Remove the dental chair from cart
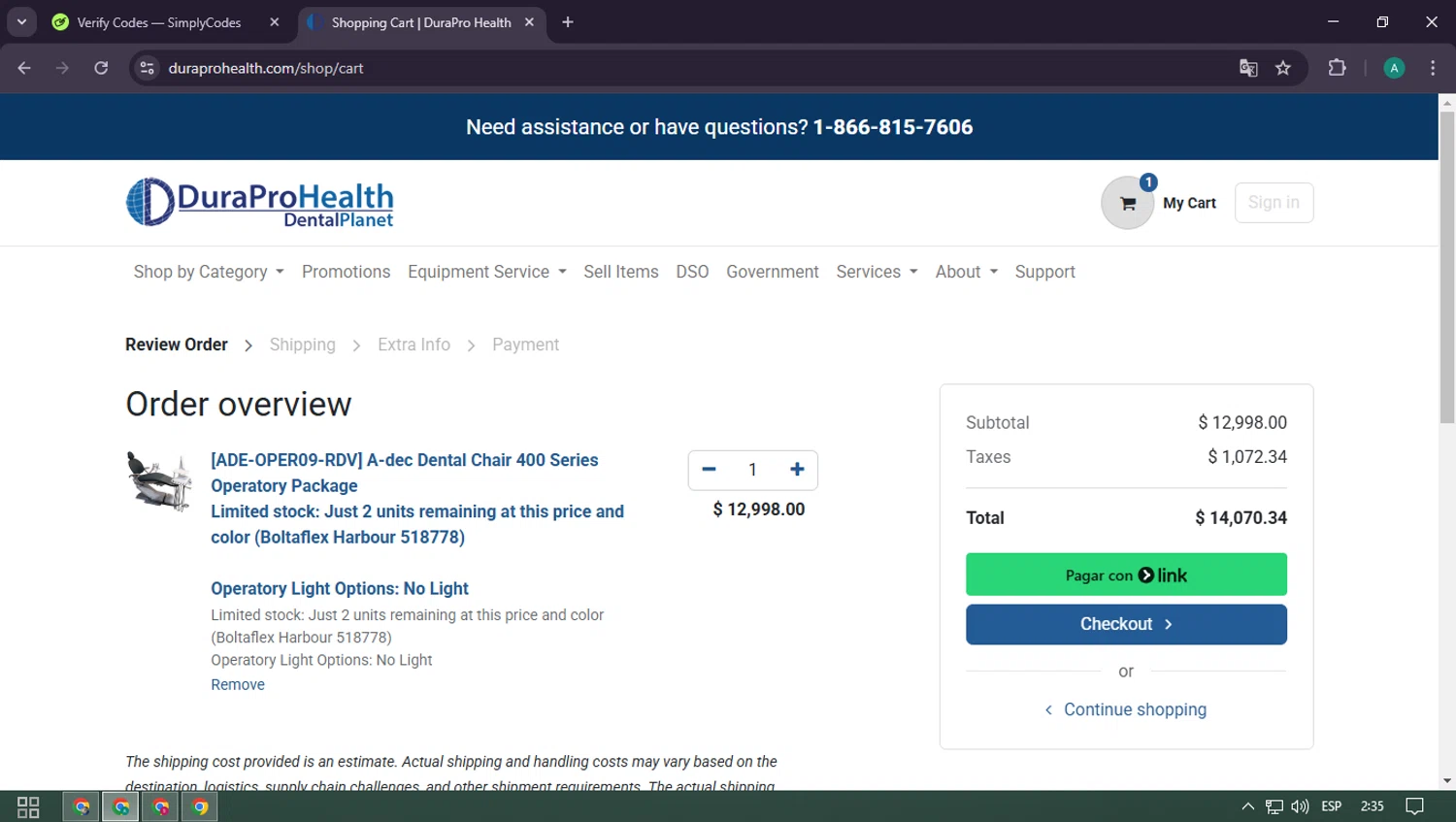The image size is (1456, 822). click(238, 684)
